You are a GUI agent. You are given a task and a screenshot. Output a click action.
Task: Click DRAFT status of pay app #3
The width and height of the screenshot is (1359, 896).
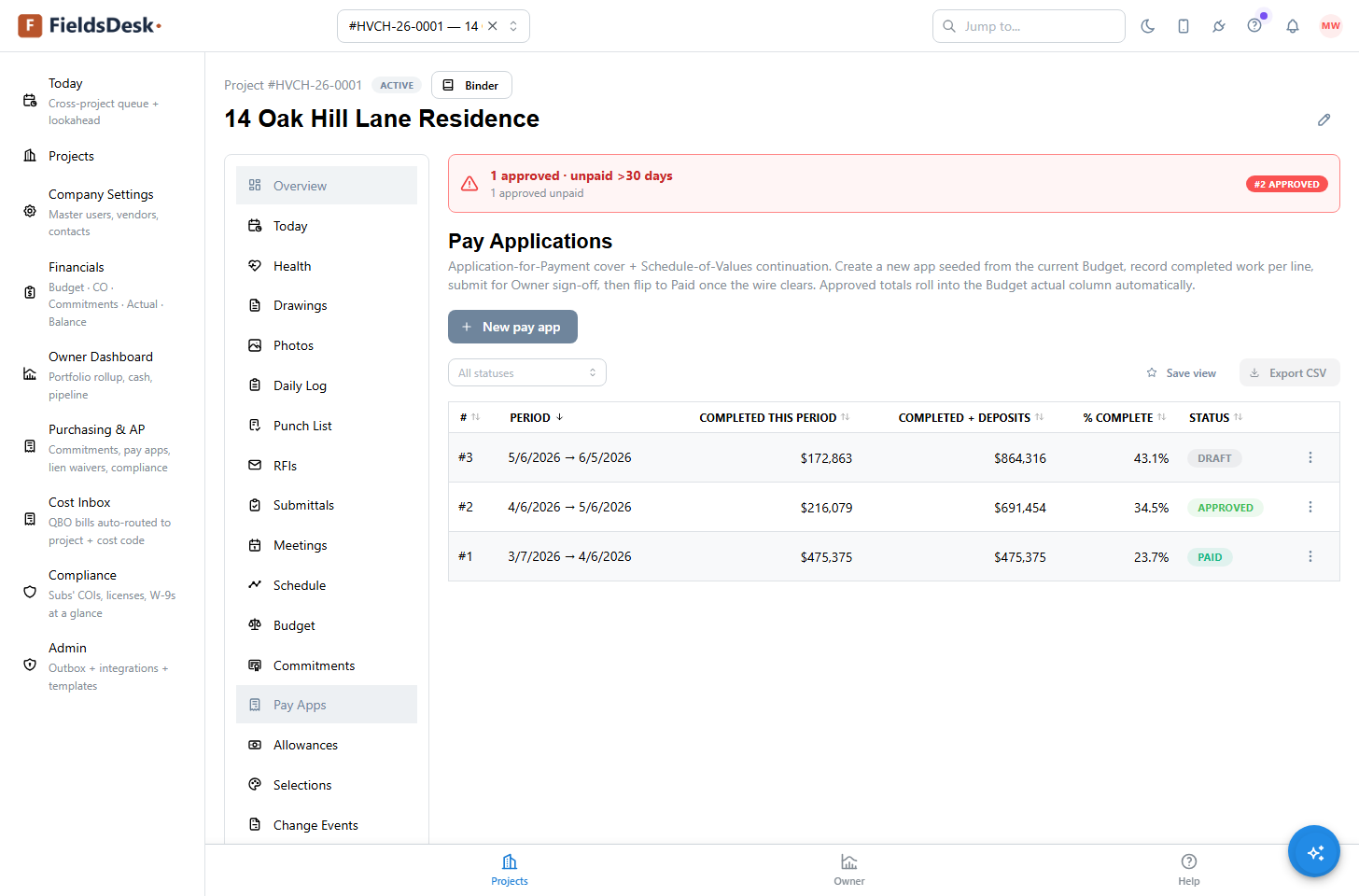coord(1214,458)
